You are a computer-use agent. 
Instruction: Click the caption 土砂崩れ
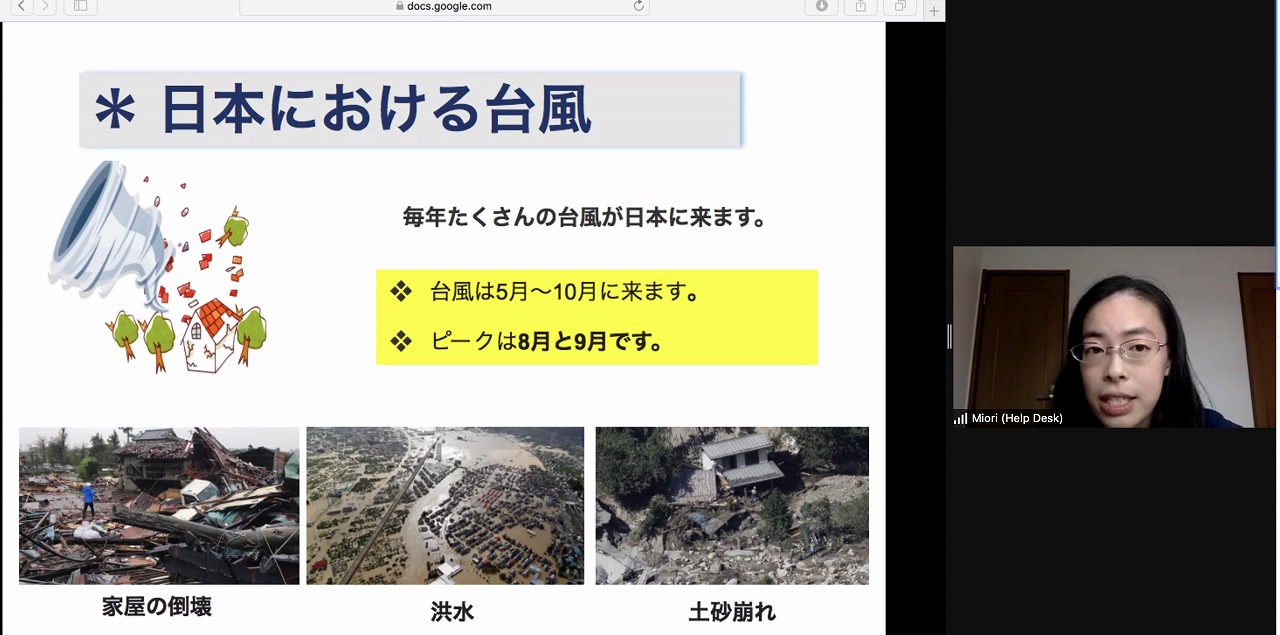click(732, 611)
